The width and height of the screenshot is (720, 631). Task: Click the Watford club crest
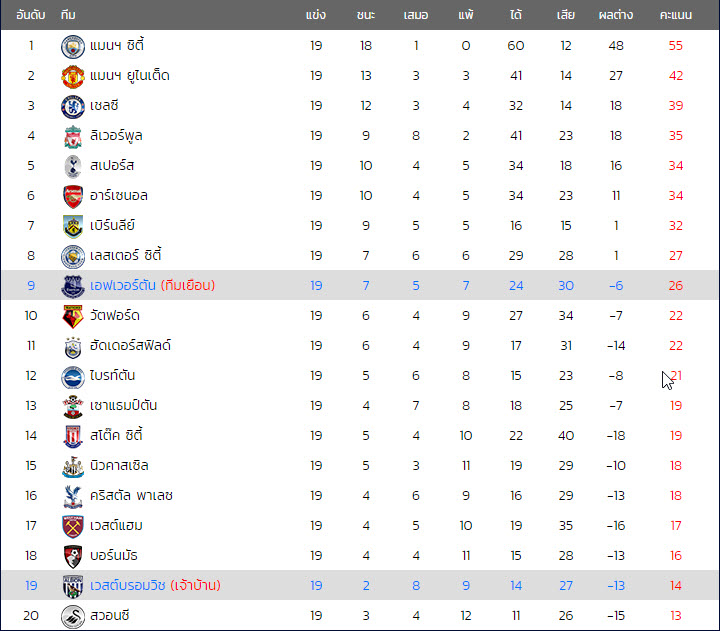pos(73,316)
